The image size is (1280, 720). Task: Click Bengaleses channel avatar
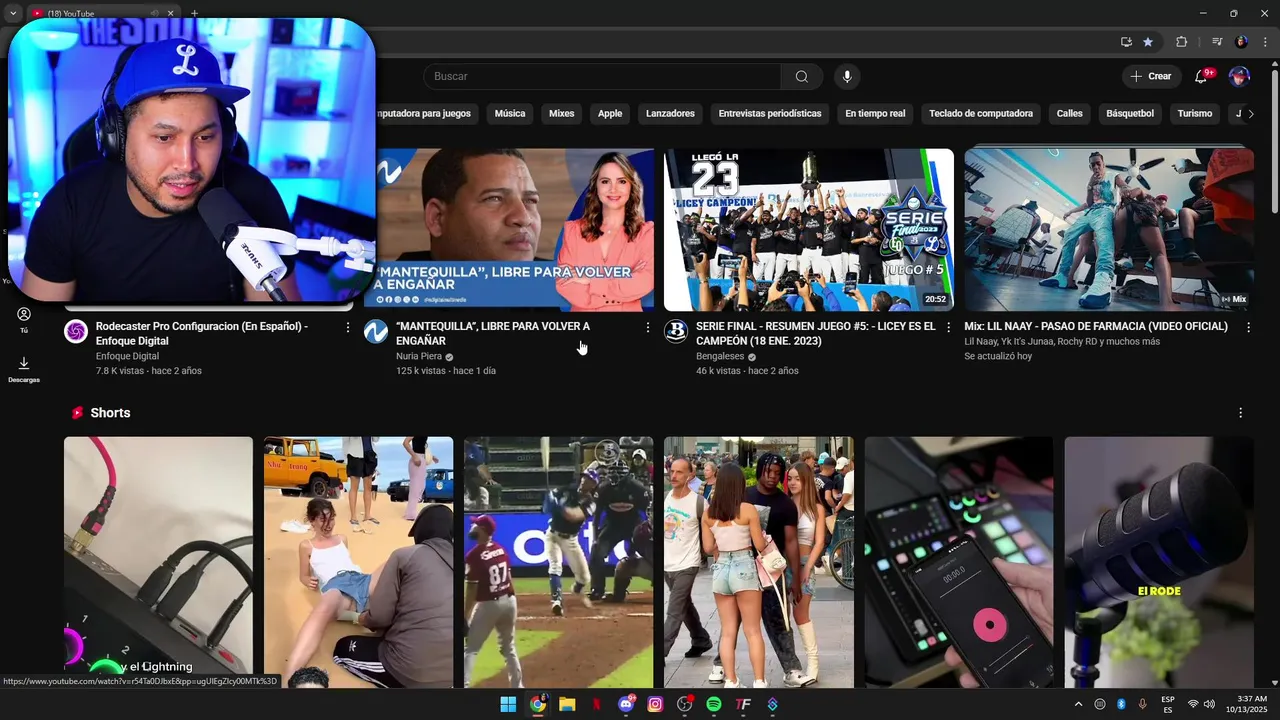tap(676, 332)
